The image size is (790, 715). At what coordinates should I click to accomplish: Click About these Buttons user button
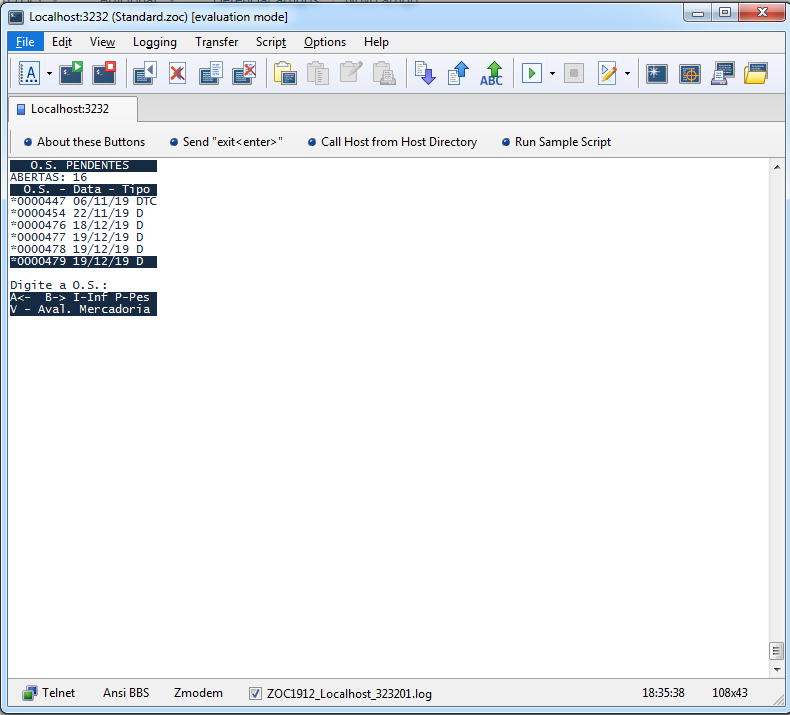coord(85,142)
